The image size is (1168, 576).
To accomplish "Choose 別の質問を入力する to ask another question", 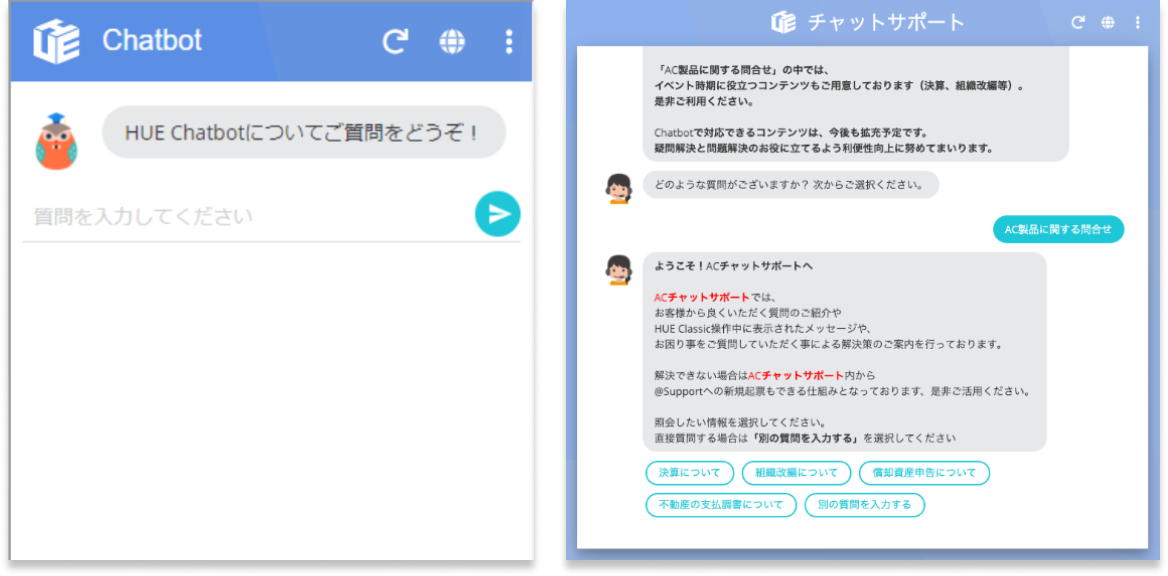I will 864,505.
